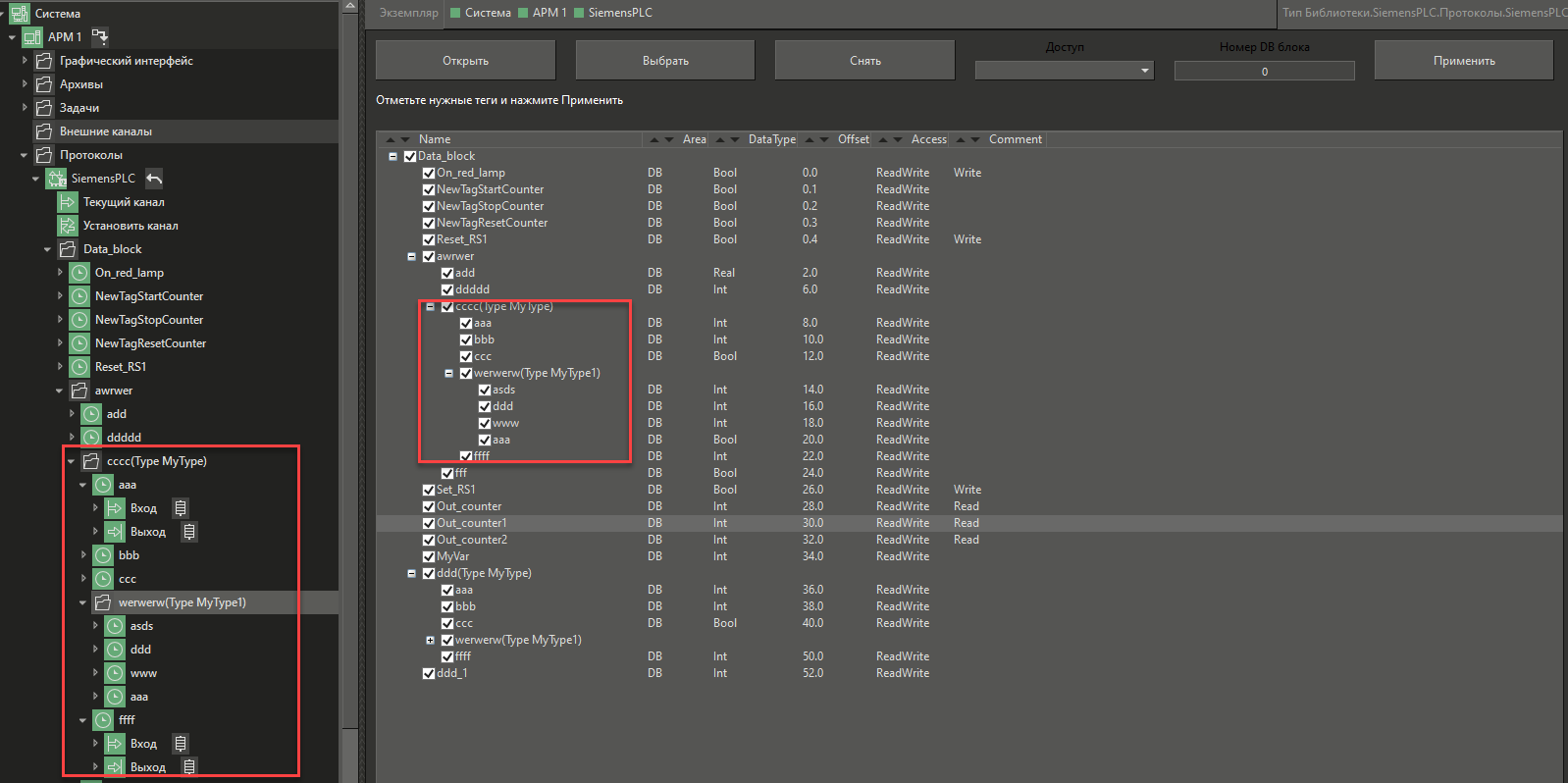Click the SiemensPLC protocol icon in tree
The width and height of the screenshot is (1568, 783).
pyautogui.click(x=56, y=179)
